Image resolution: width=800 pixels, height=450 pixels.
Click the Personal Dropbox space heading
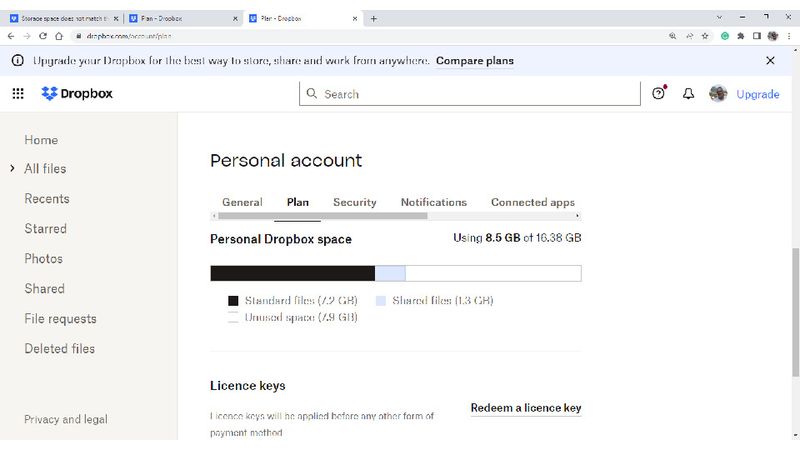click(281, 239)
